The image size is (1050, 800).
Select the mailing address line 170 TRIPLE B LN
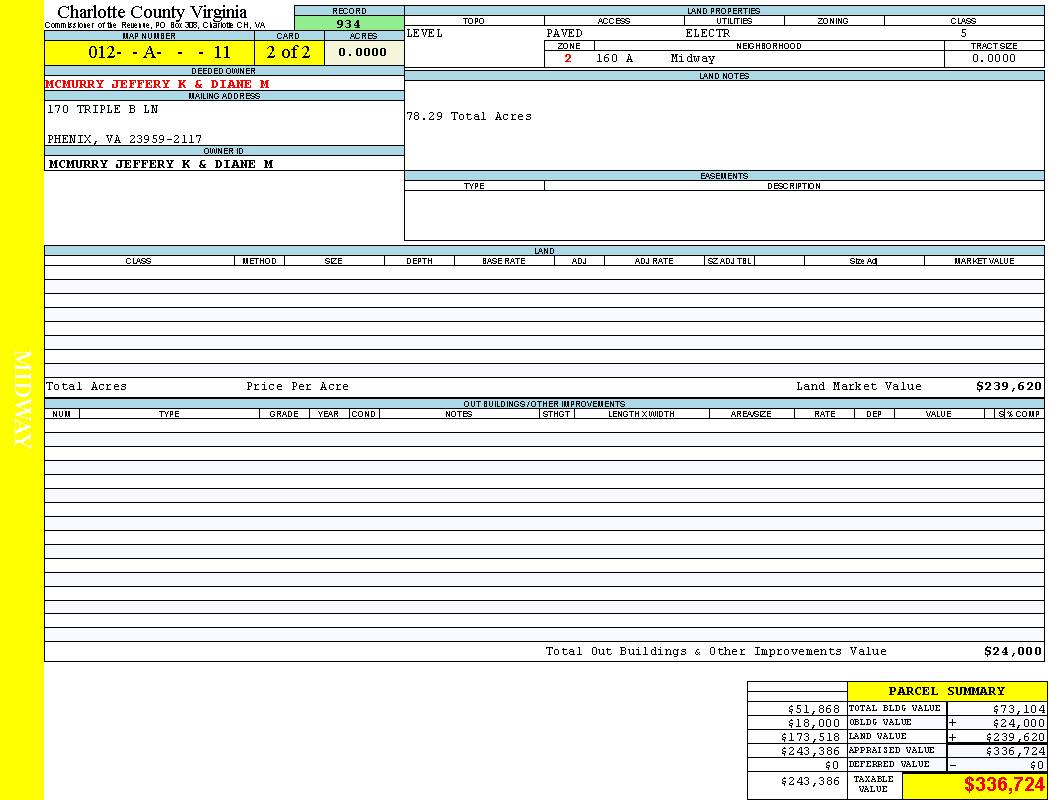coord(103,109)
